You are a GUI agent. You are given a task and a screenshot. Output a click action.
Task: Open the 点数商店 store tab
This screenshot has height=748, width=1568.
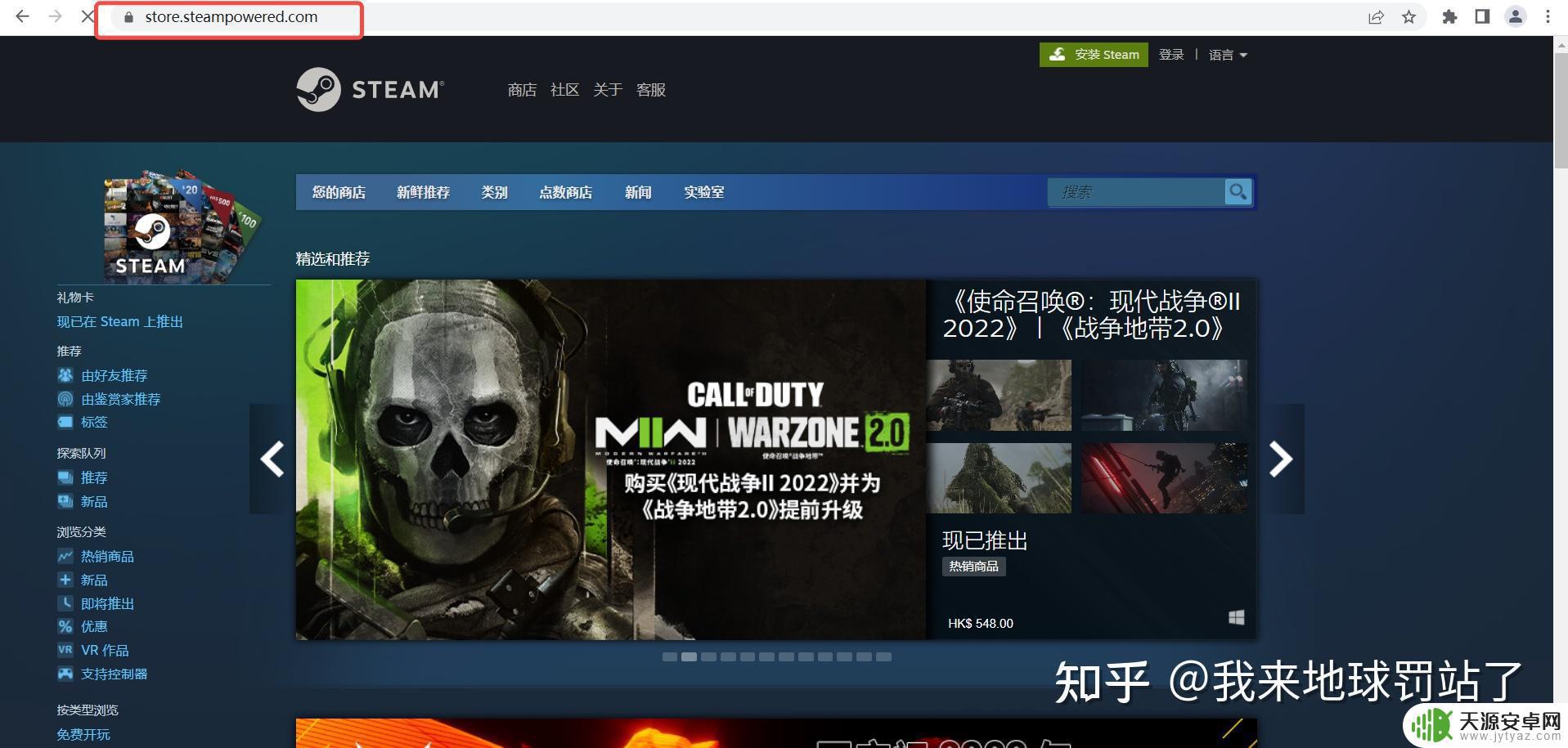(565, 192)
